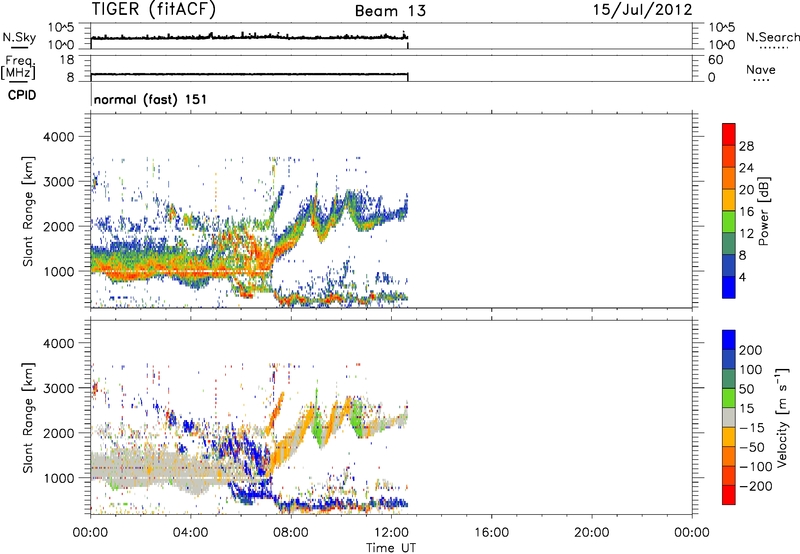Click the 2000 tick on velocity panel axis
The image size is (800, 554).
(58, 433)
